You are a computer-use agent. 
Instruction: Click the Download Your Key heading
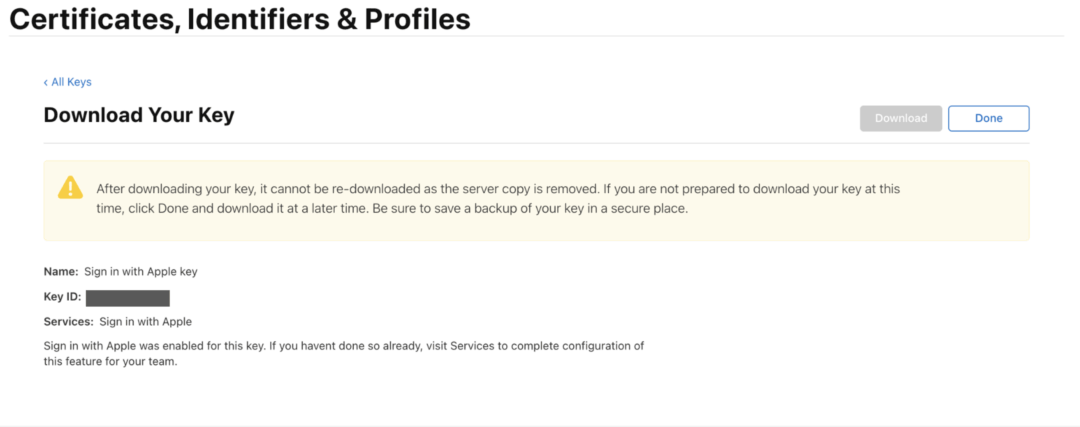(x=139, y=115)
